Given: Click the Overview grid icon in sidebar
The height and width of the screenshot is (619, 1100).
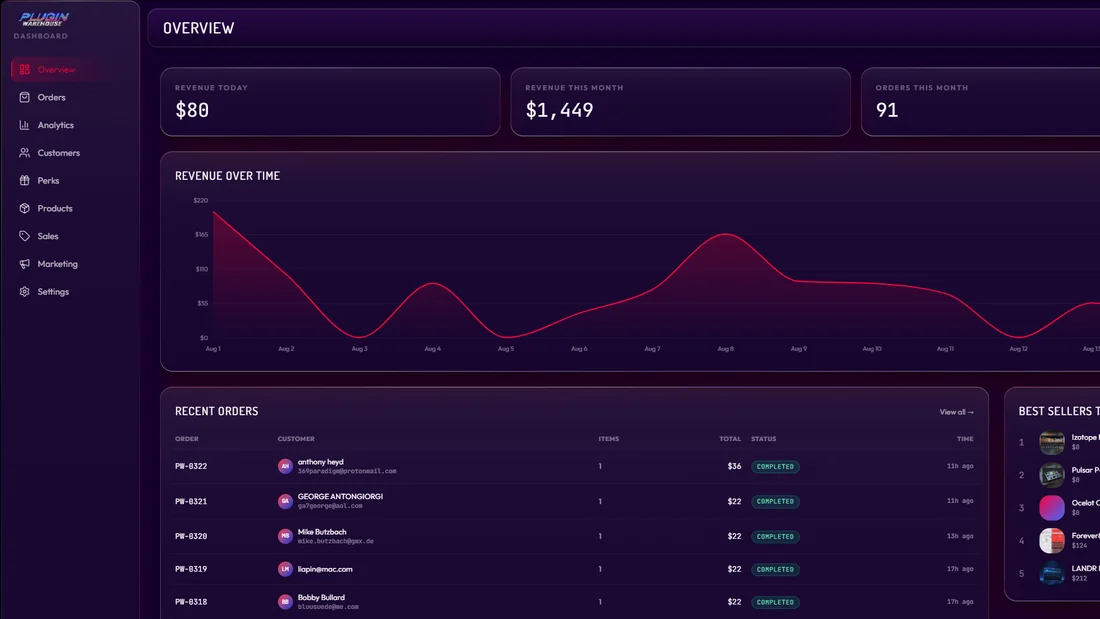Looking at the screenshot, I should pos(25,69).
